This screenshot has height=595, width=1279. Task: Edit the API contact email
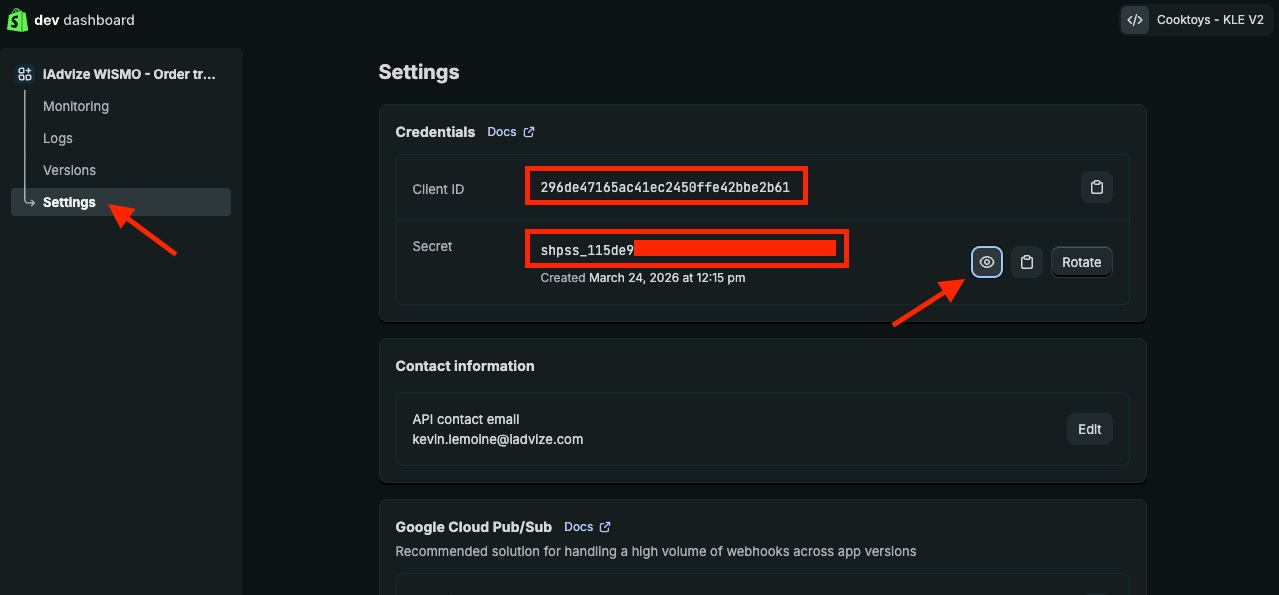pyautogui.click(x=1089, y=429)
